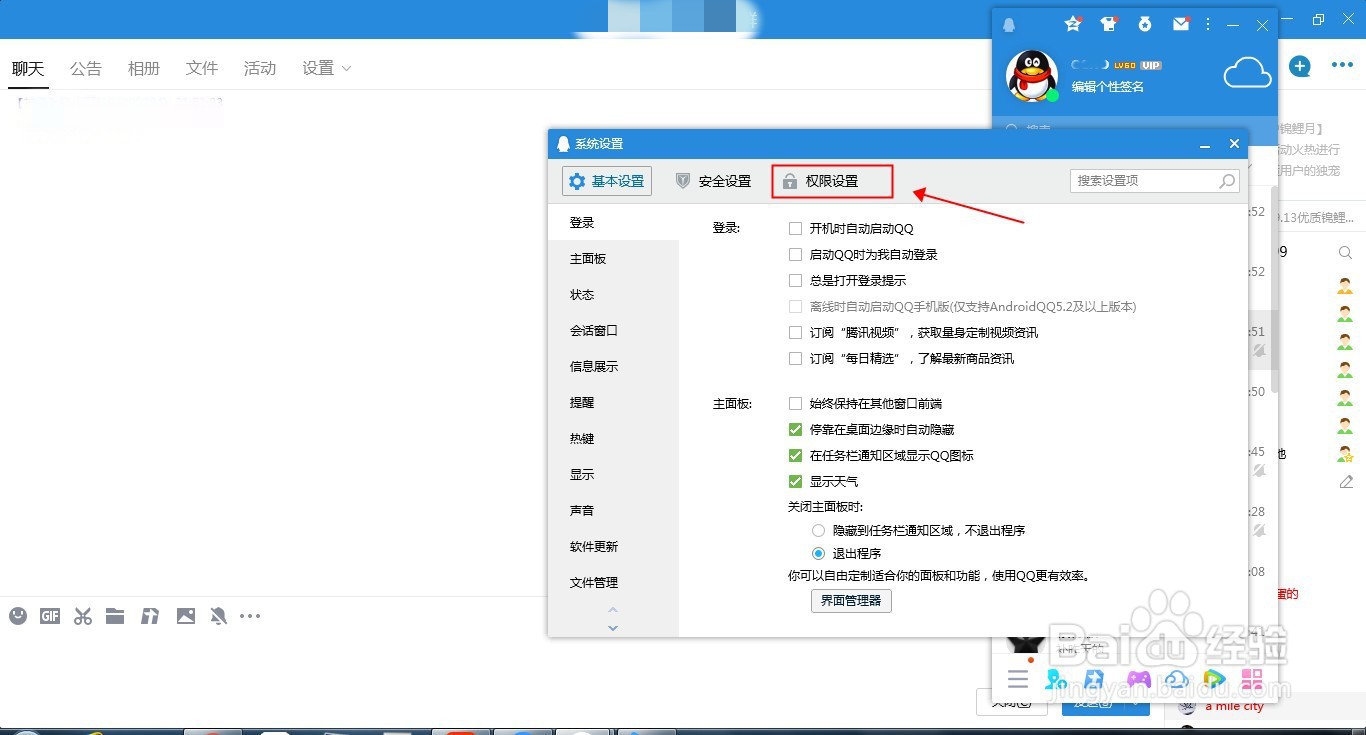Click the cloud weather icon
Screen dimensions: 1366x735
coord(1248,73)
